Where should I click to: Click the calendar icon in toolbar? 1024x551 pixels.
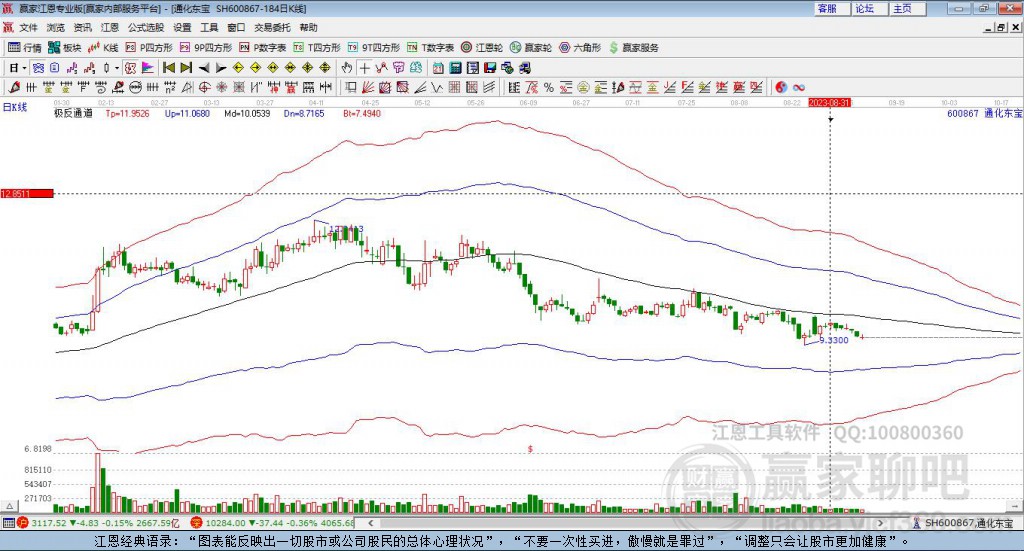(438, 68)
